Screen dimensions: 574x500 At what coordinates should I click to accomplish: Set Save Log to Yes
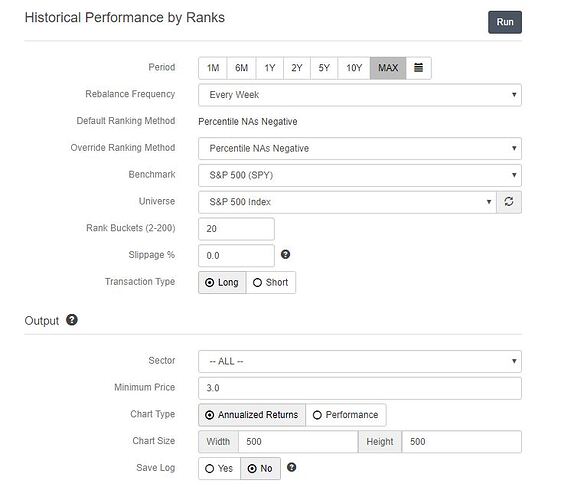[x=219, y=468]
